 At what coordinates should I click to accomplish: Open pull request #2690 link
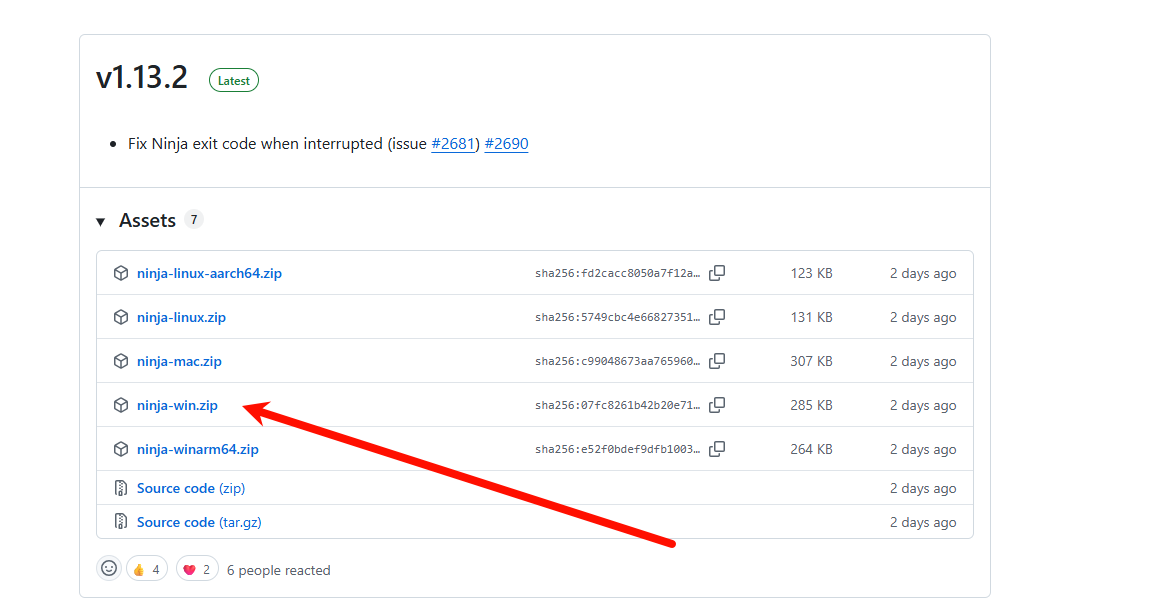(x=506, y=143)
